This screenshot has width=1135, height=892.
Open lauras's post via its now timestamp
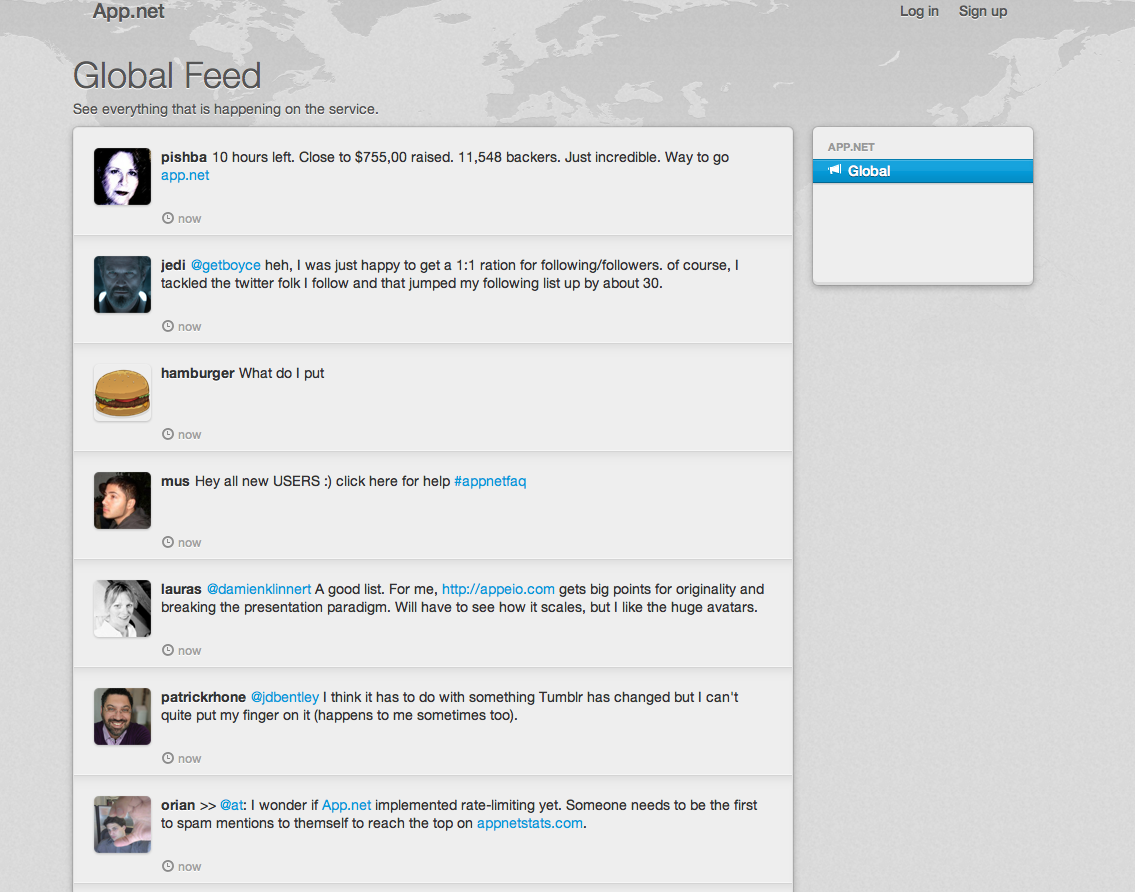[x=190, y=650]
